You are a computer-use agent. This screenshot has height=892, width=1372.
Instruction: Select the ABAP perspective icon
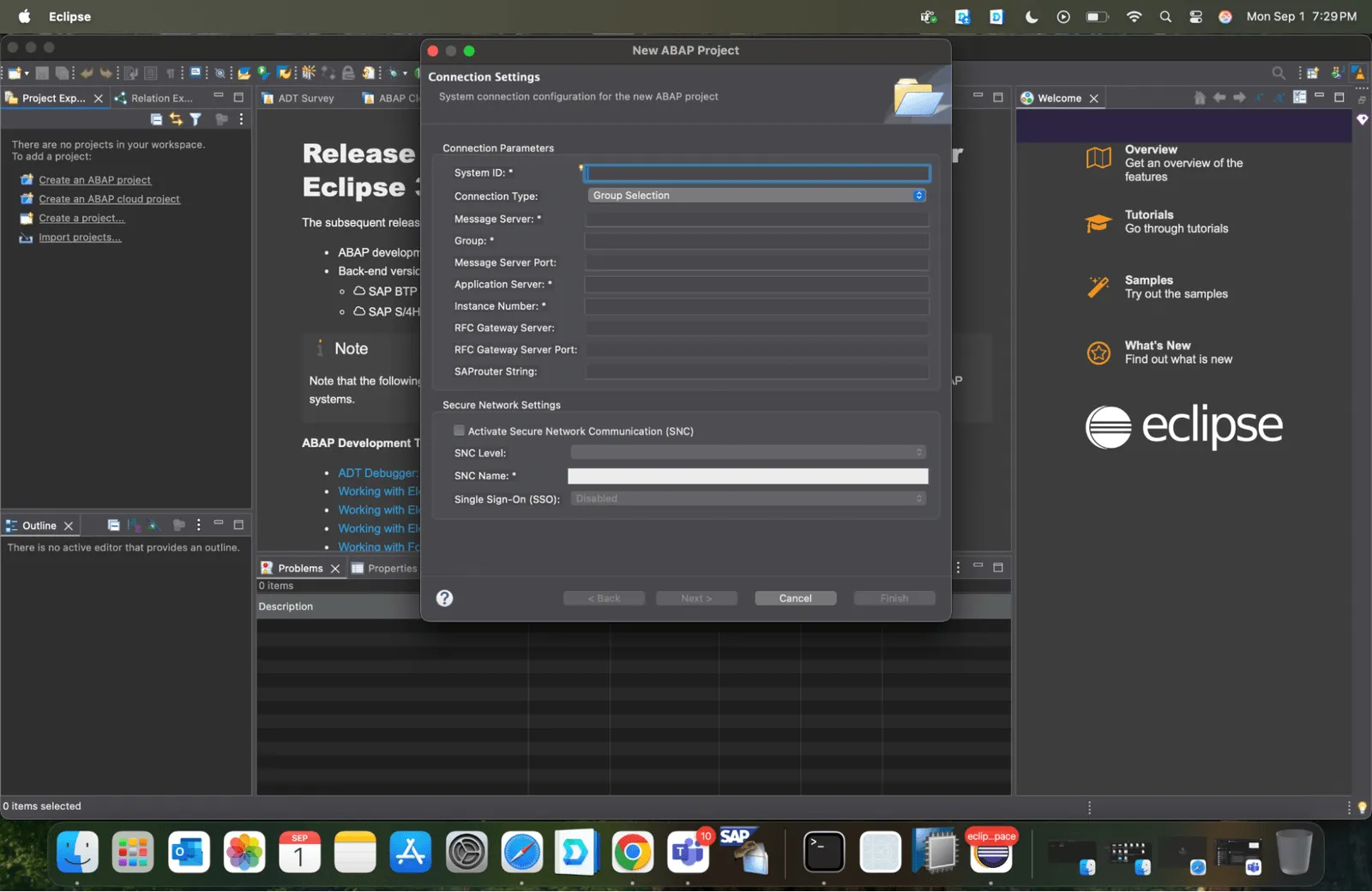(x=1358, y=73)
